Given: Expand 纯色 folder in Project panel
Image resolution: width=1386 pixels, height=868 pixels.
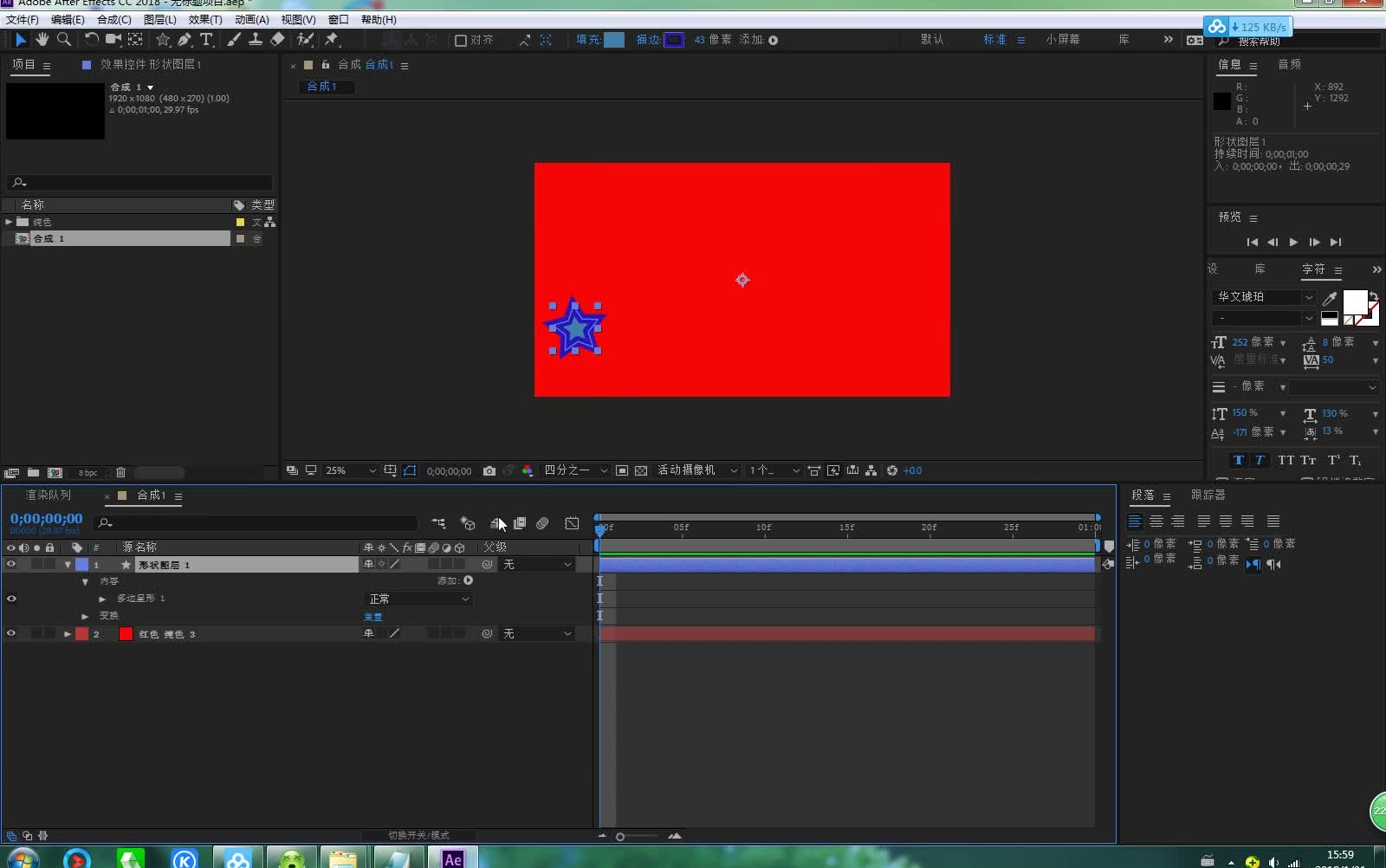Looking at the screenshot, I should (9, 222).
